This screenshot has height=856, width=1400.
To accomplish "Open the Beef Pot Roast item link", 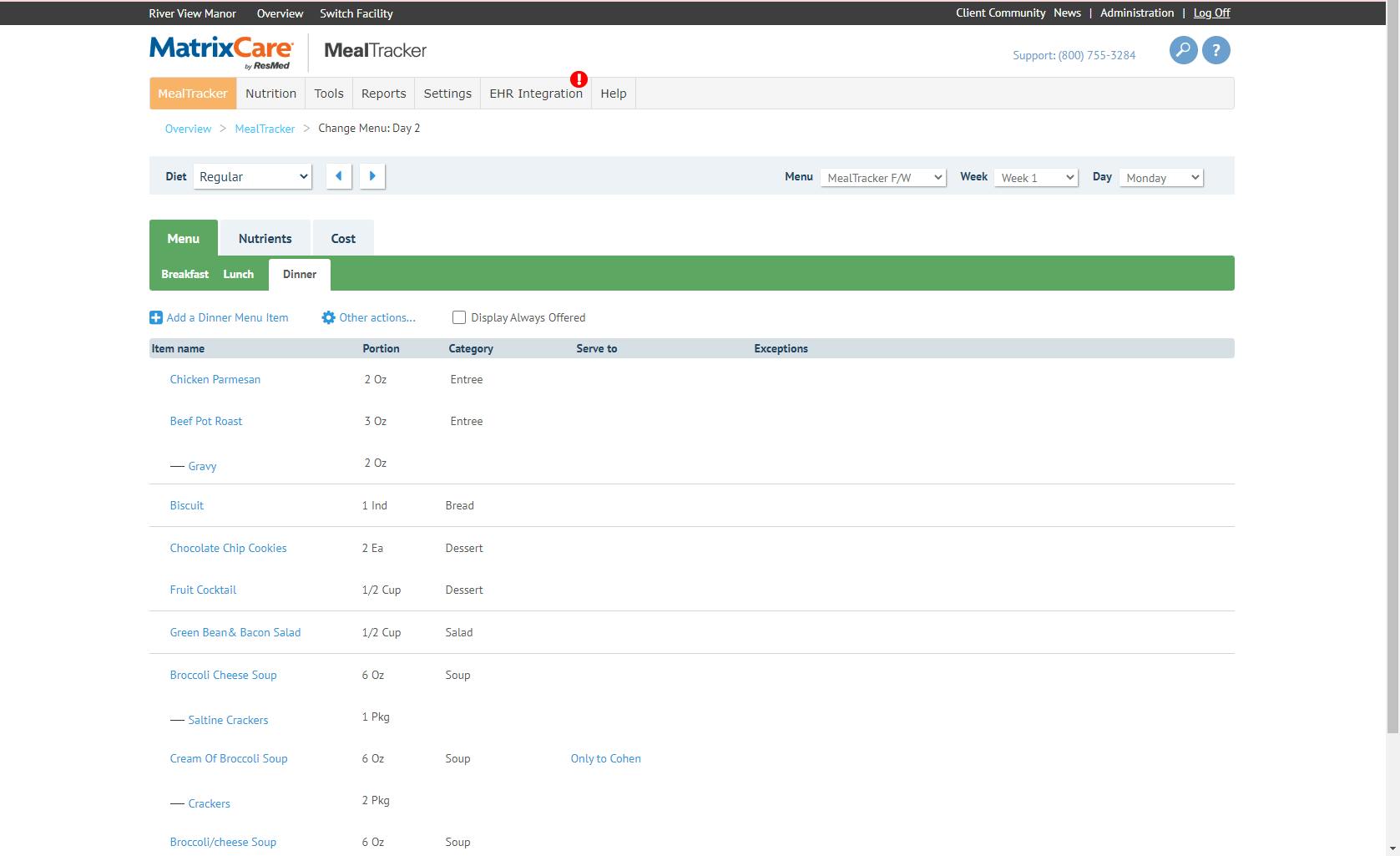I will click(x=205, y=421).
